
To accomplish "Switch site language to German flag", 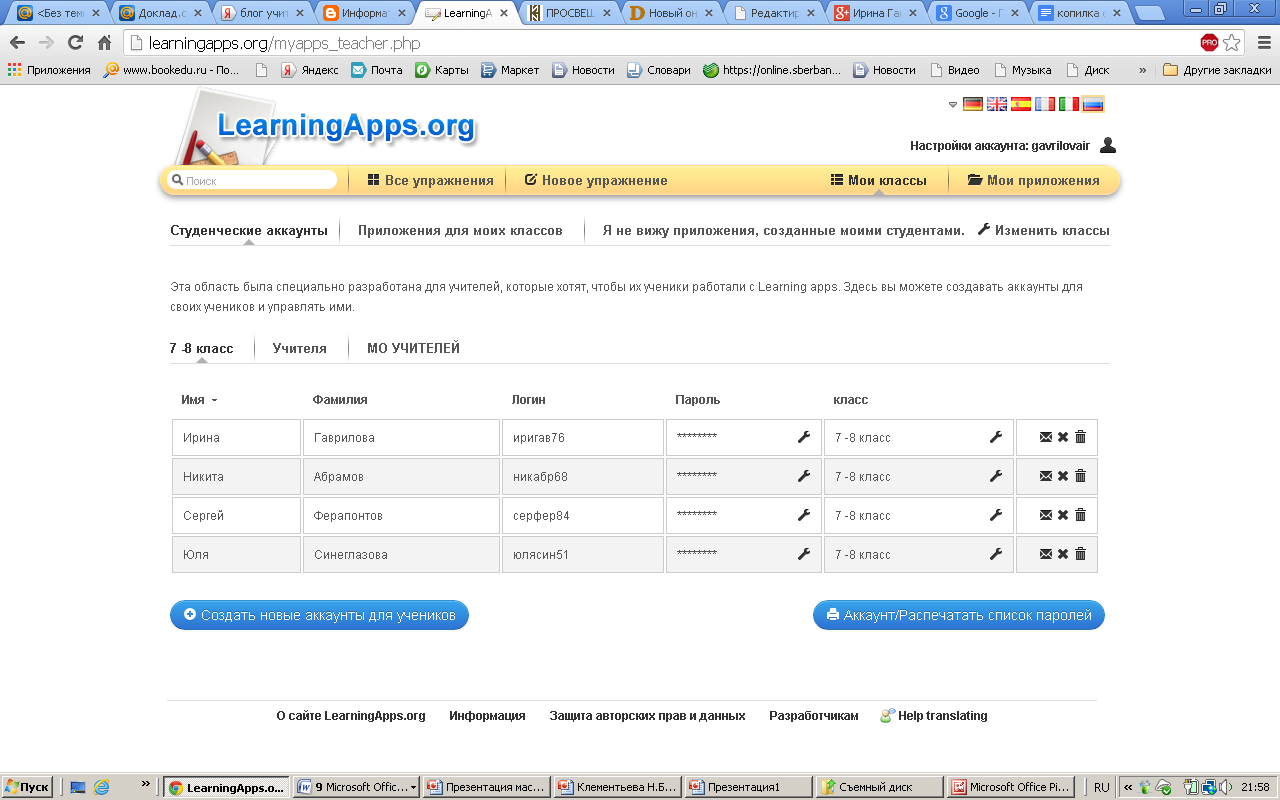I will [x=973, y=104].
